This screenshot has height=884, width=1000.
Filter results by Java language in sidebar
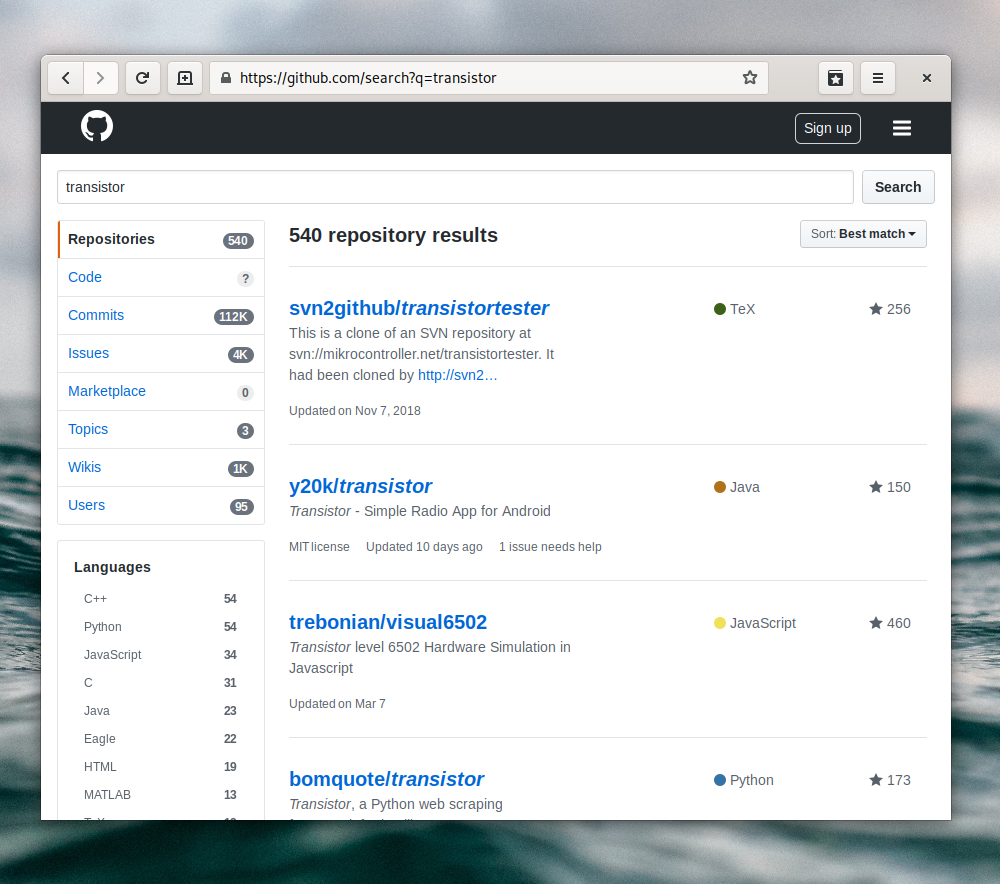click(160, 711)
